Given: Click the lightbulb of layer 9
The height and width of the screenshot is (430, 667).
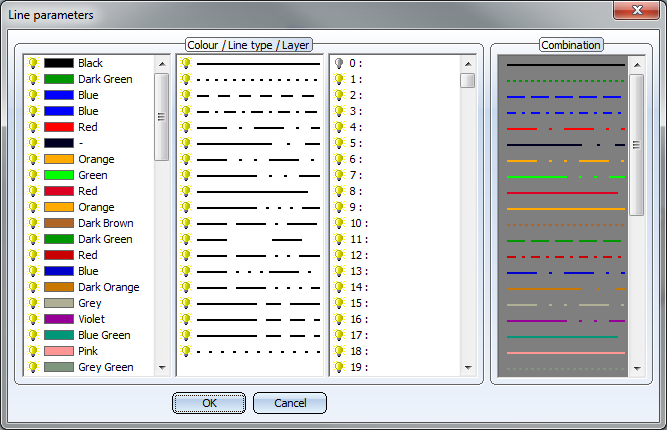Looking at the screenshot, I should [x=339, y=207].
